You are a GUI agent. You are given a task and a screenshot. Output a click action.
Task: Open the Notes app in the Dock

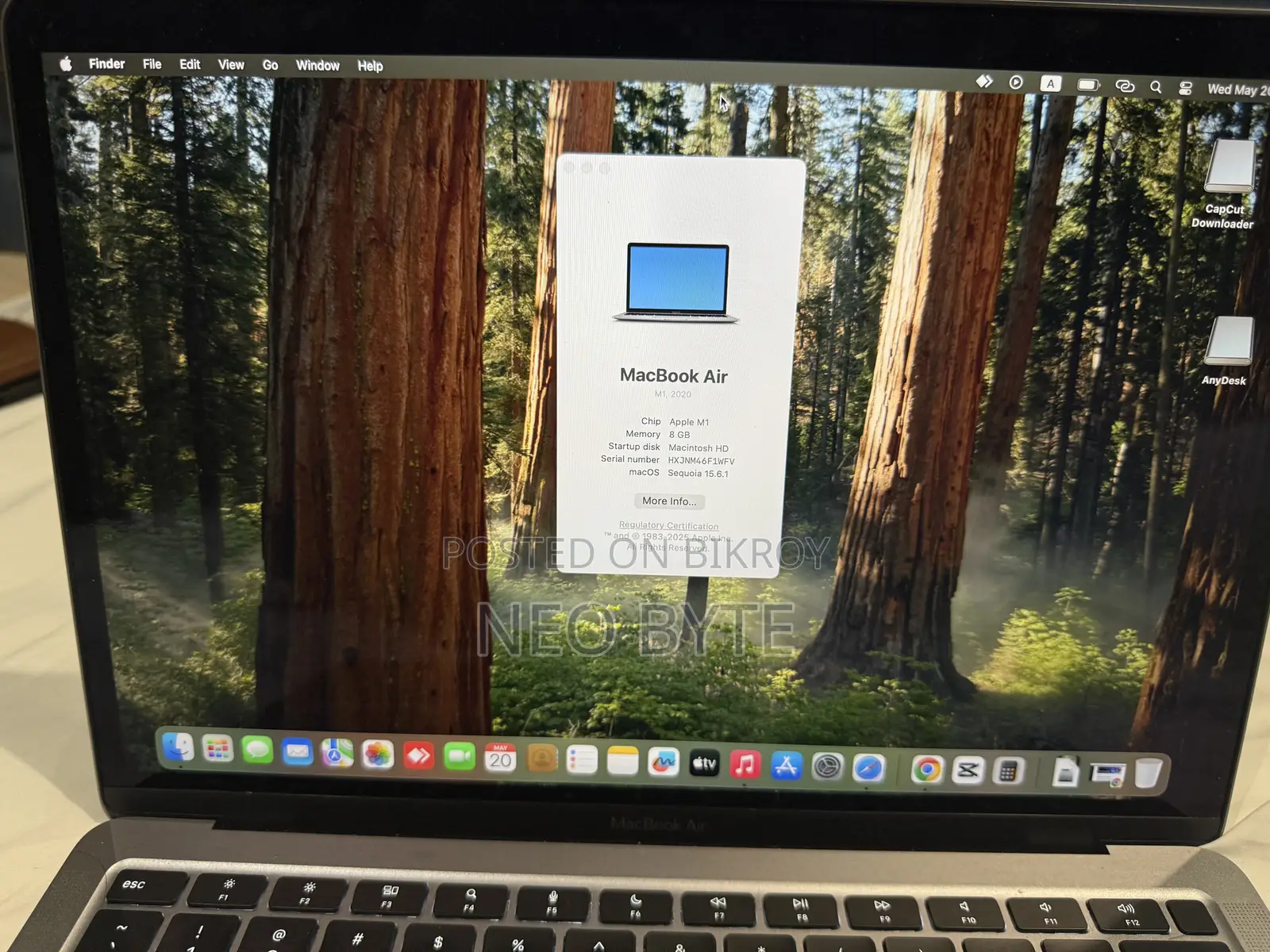pyautogui.click(x=622, y=762)
